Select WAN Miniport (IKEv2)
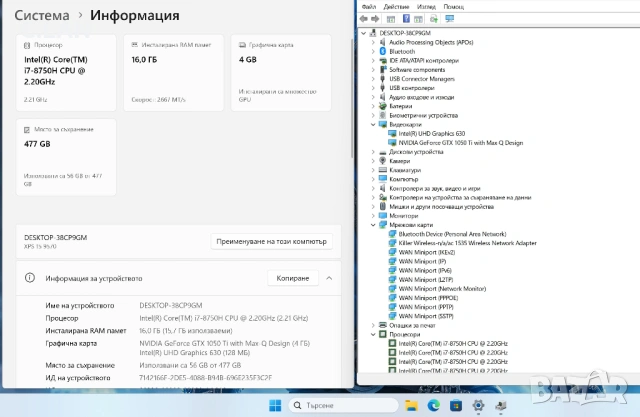640x417 pixels. coord(427,252)
